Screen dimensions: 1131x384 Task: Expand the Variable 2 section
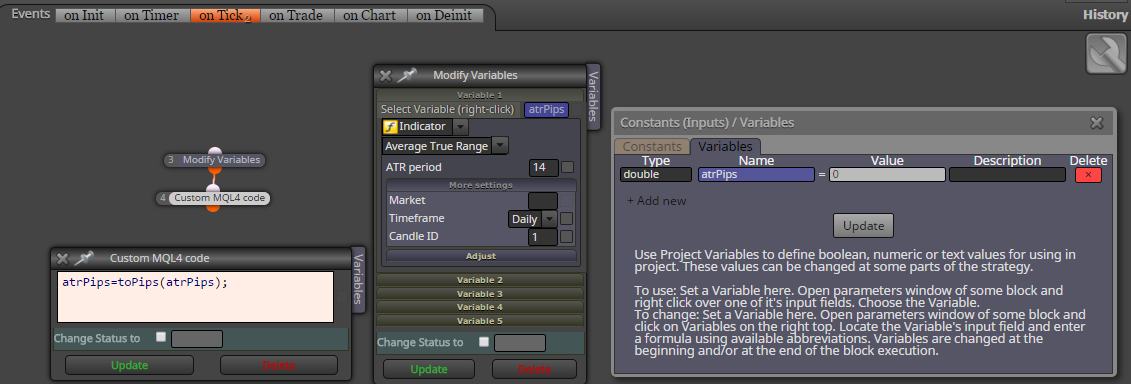click(x=480, y=280)
